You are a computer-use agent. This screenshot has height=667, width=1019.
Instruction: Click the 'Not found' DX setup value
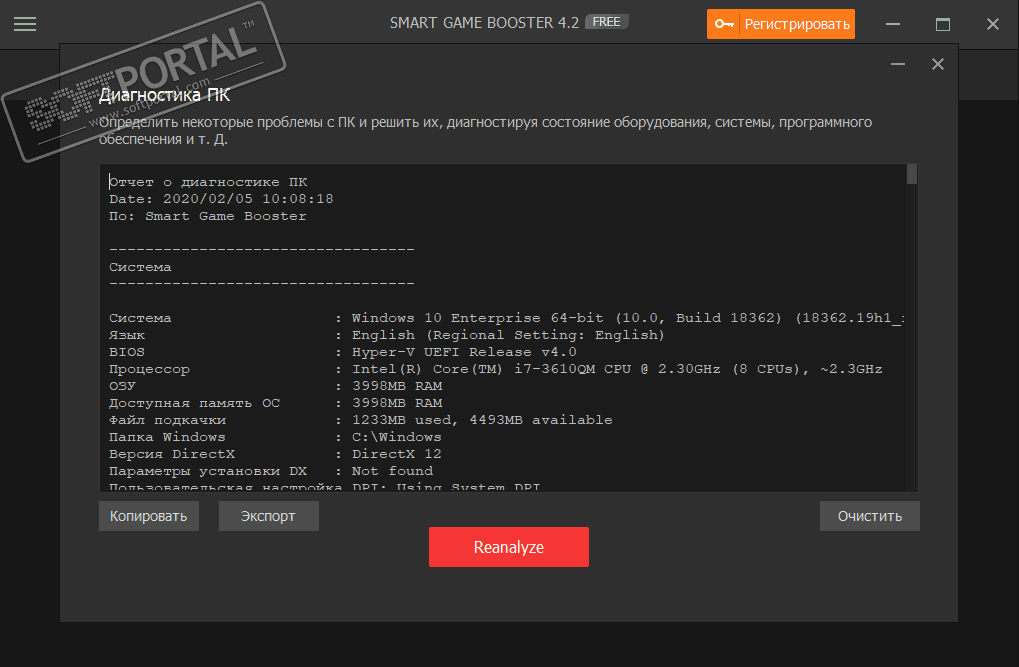coord(392,471)
